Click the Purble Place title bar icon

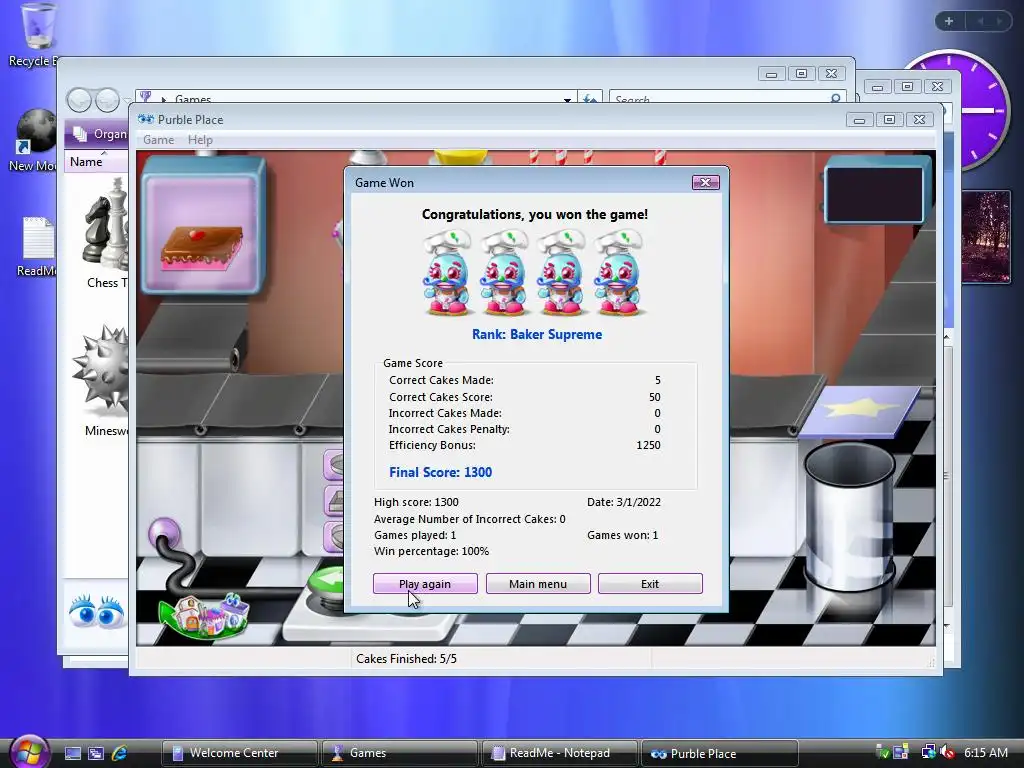(x=146, y=120)
